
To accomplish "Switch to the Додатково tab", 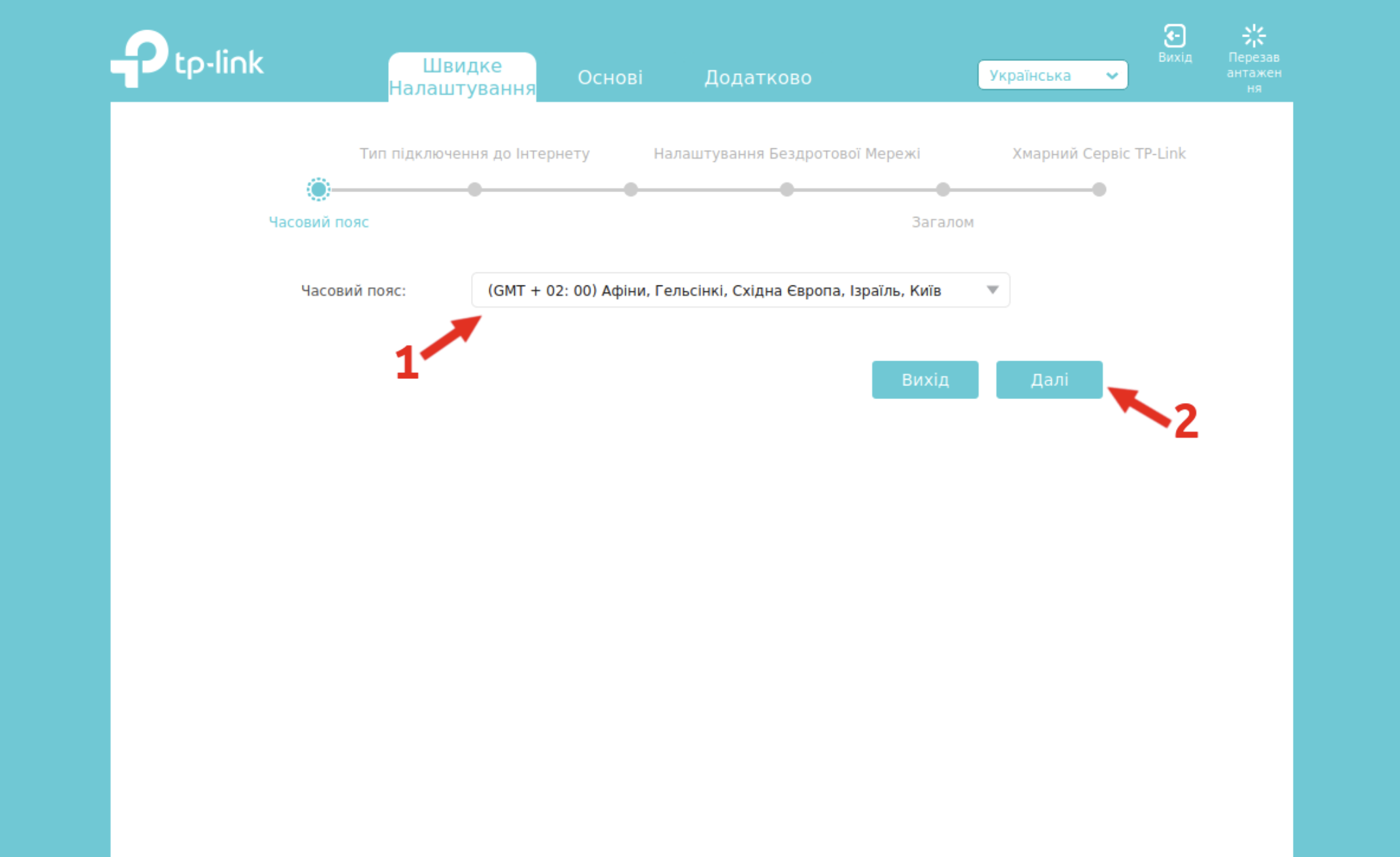I will pos(758,78).
